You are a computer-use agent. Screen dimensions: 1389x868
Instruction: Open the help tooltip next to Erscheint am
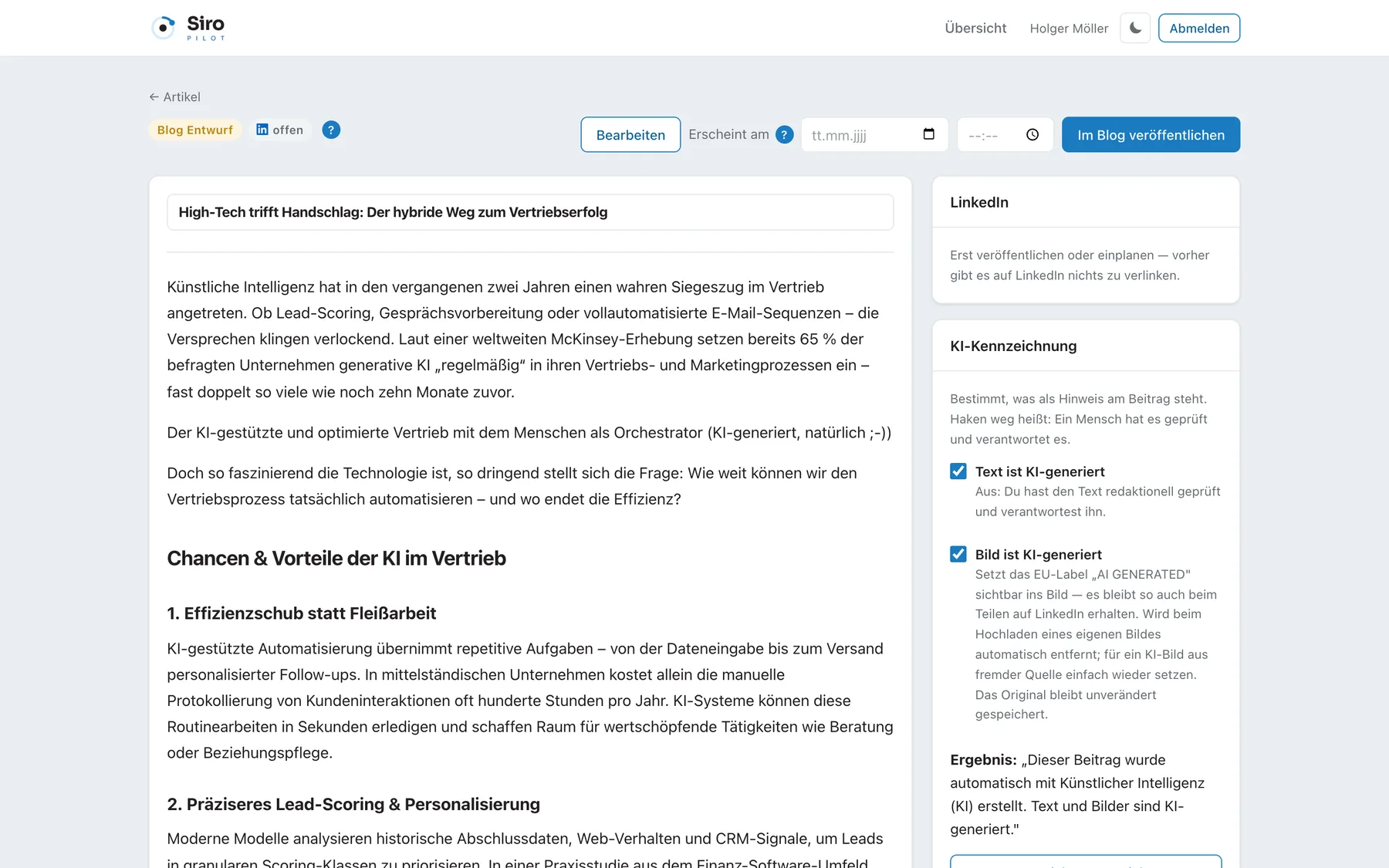click(784, 134)
